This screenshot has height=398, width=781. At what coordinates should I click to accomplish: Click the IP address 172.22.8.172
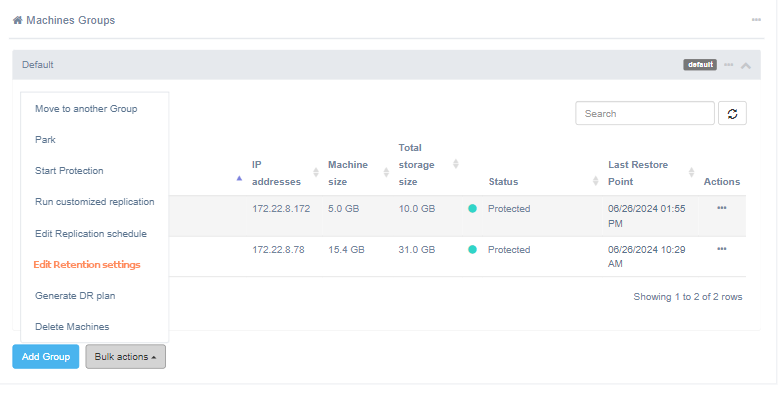pyautogui.click(x=281, y=209)
